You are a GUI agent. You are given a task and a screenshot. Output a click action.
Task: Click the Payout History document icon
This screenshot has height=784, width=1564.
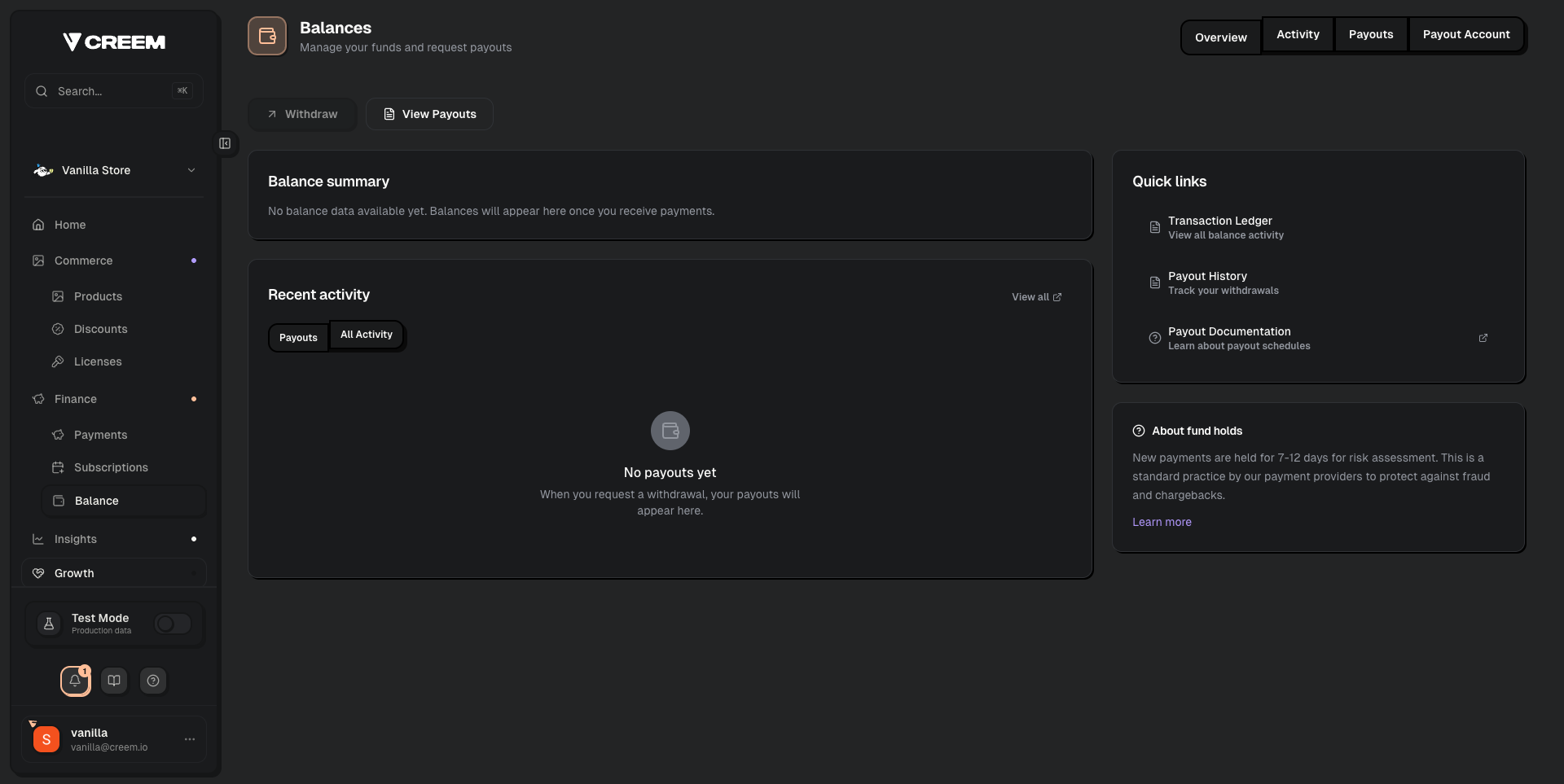pyautogui.click(x=1155, y=283)
